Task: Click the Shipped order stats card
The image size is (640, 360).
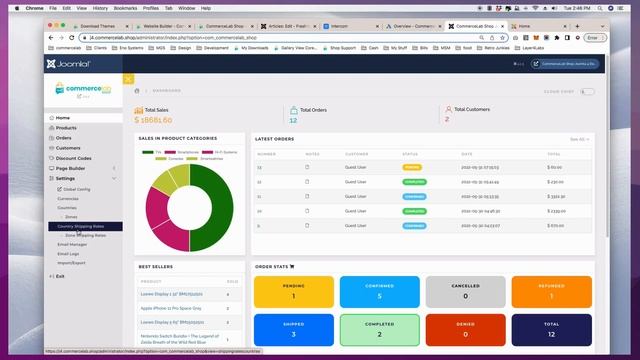Action: tap(294, 330)
